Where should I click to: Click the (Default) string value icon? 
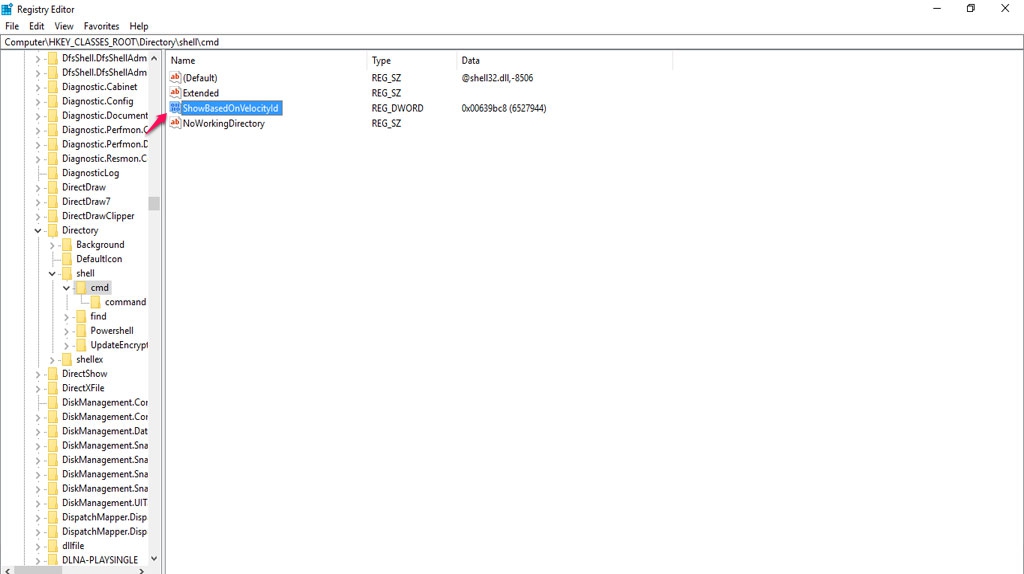coord(175,78)
